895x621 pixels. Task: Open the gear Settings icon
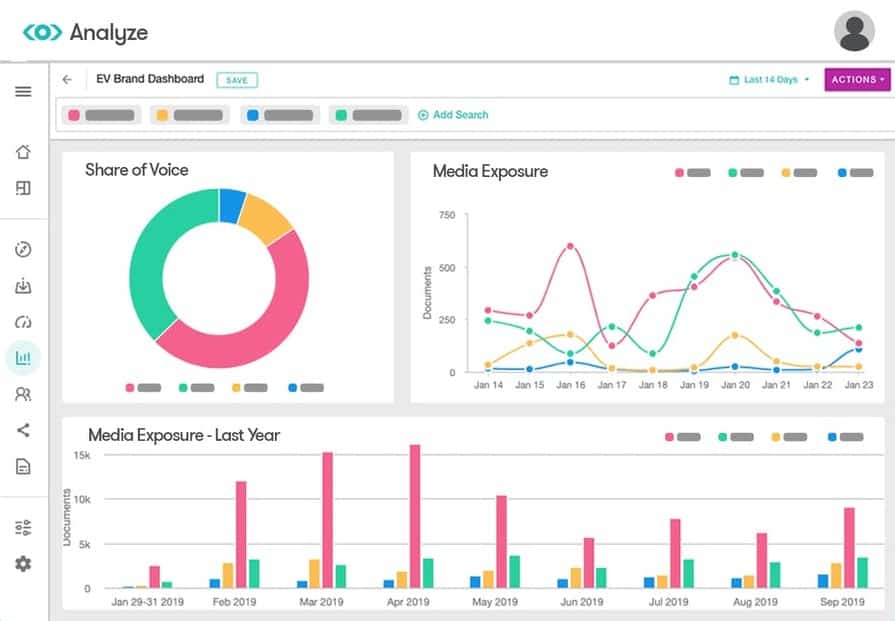pyautogui.click(x=23, y=564)
